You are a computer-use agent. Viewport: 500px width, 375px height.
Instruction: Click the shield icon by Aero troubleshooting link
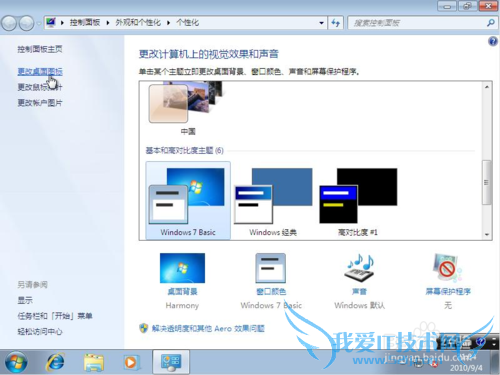point(143,328)
